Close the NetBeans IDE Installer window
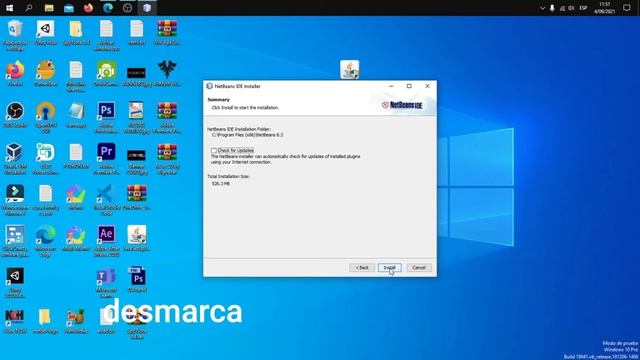Viewport: 640px width, 360px height. (x=427, y=86)
